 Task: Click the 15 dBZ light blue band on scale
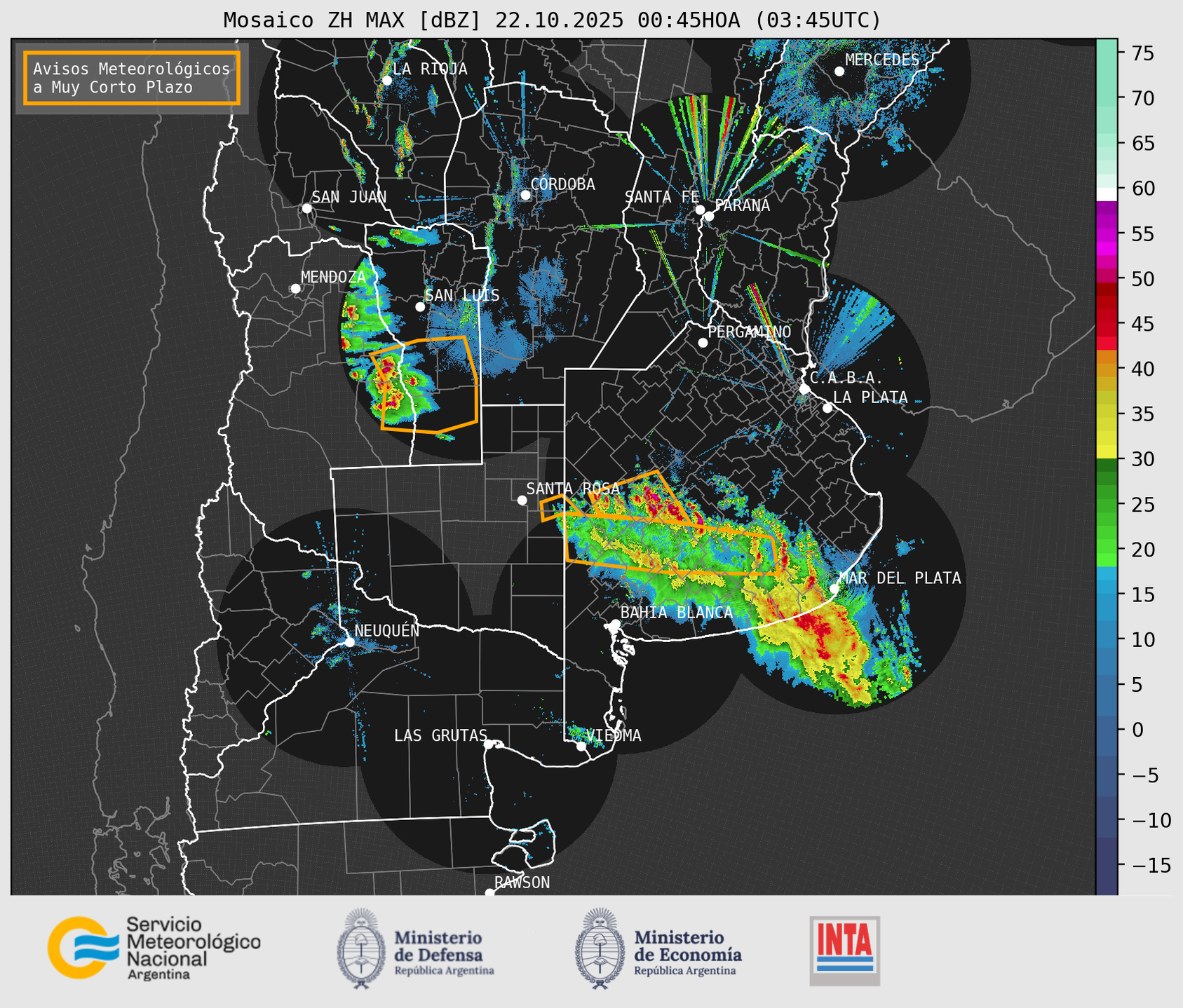tap(1107, 594)
